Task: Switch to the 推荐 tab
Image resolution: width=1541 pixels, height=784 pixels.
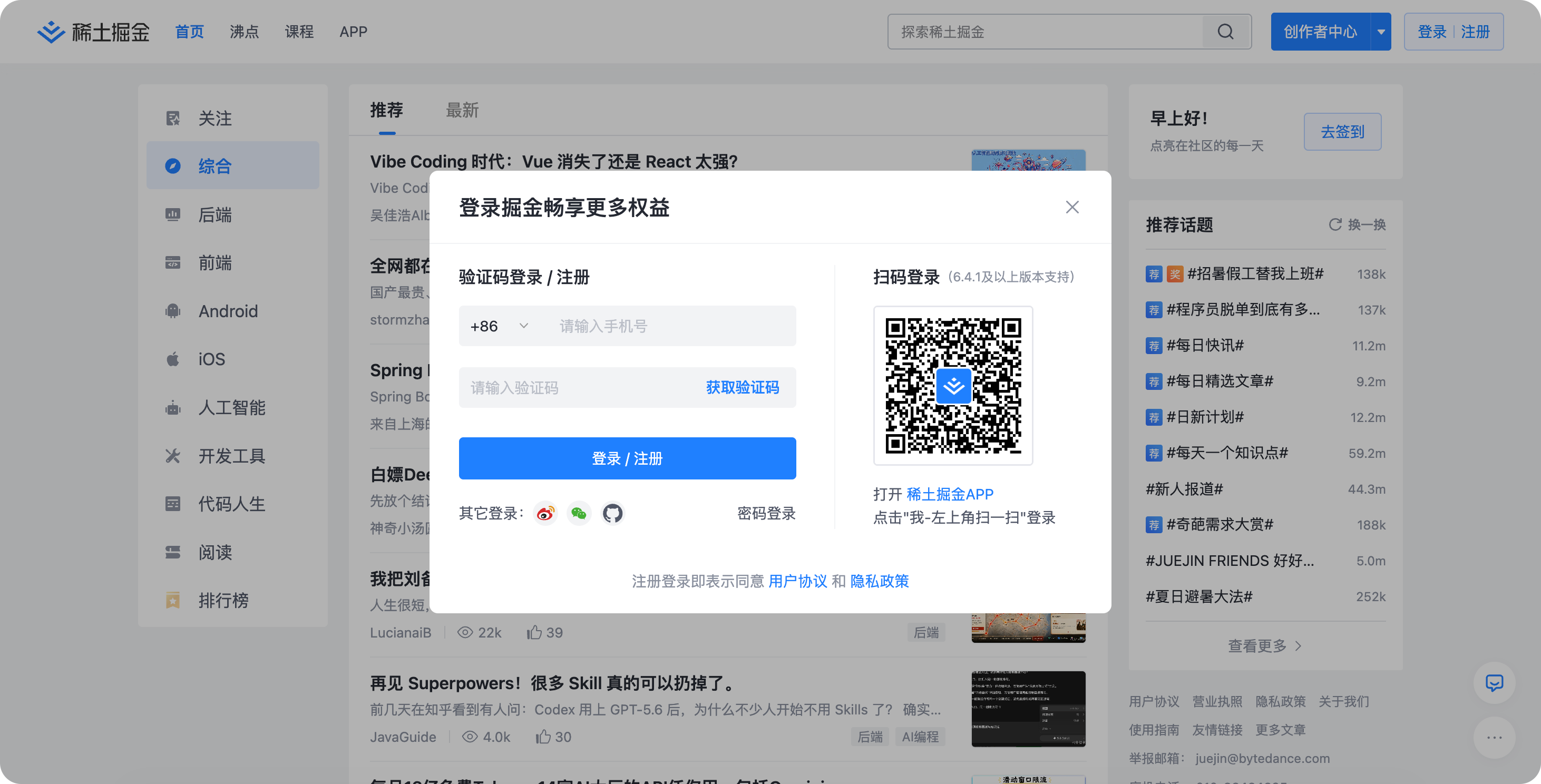Action: click(x=386, y=110)
